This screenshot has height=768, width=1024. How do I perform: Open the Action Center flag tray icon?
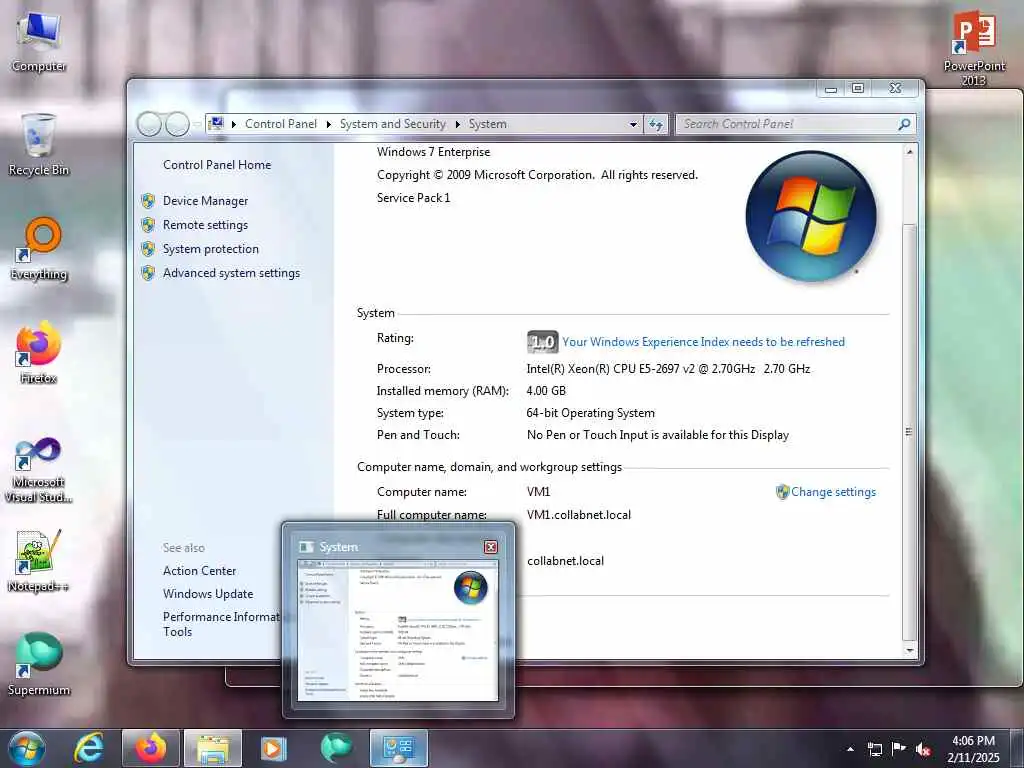point(899,748)
